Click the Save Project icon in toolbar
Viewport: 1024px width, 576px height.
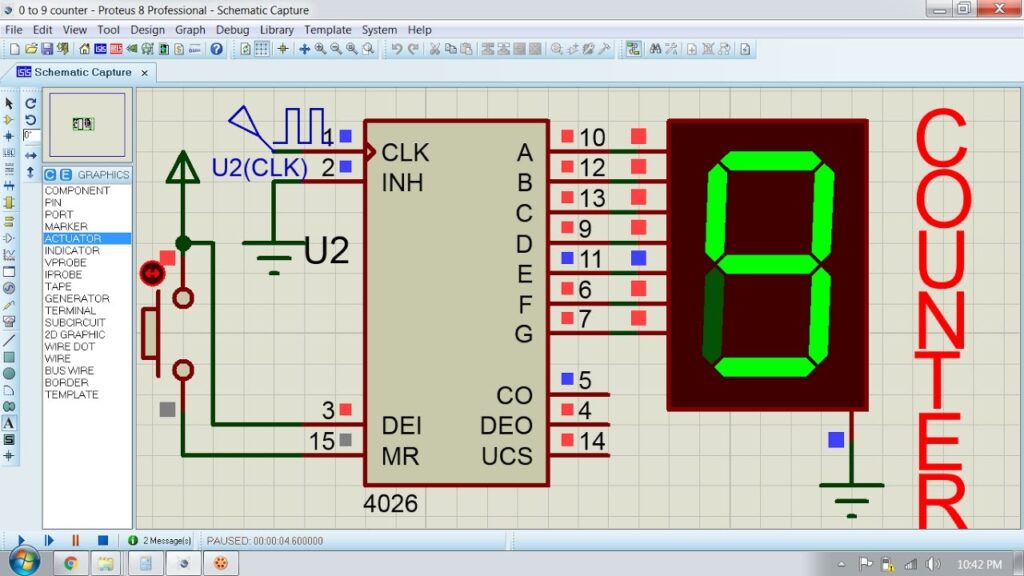47,48
